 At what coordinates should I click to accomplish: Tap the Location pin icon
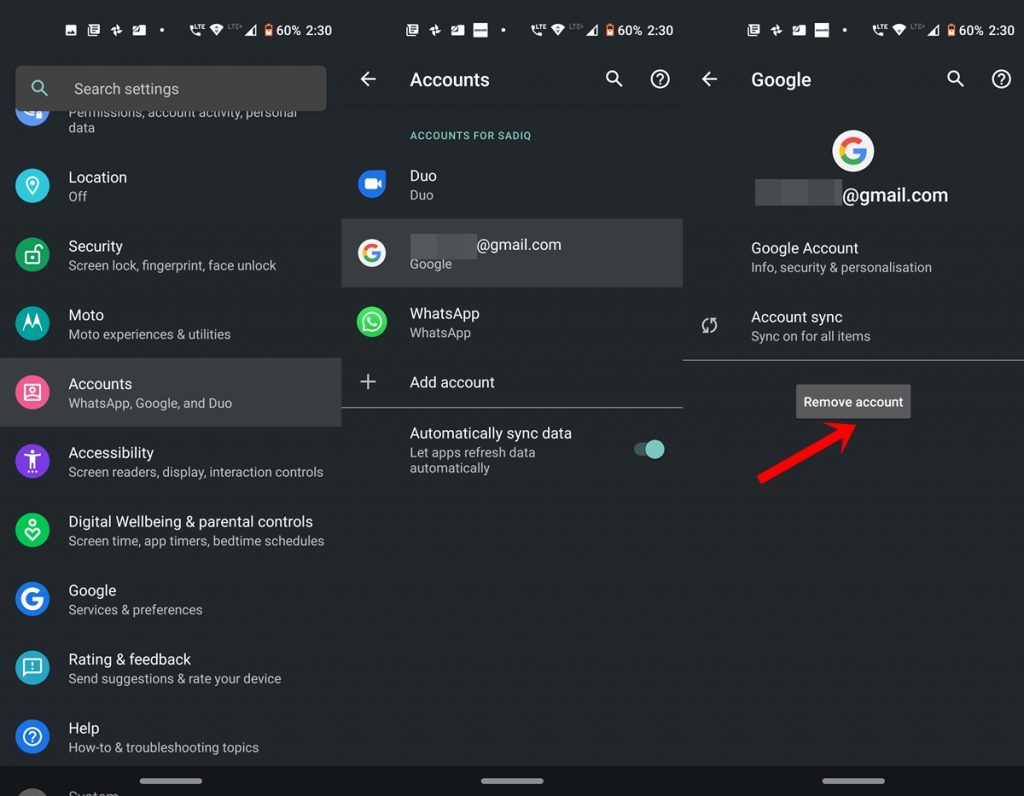click(x=32, y=186)
